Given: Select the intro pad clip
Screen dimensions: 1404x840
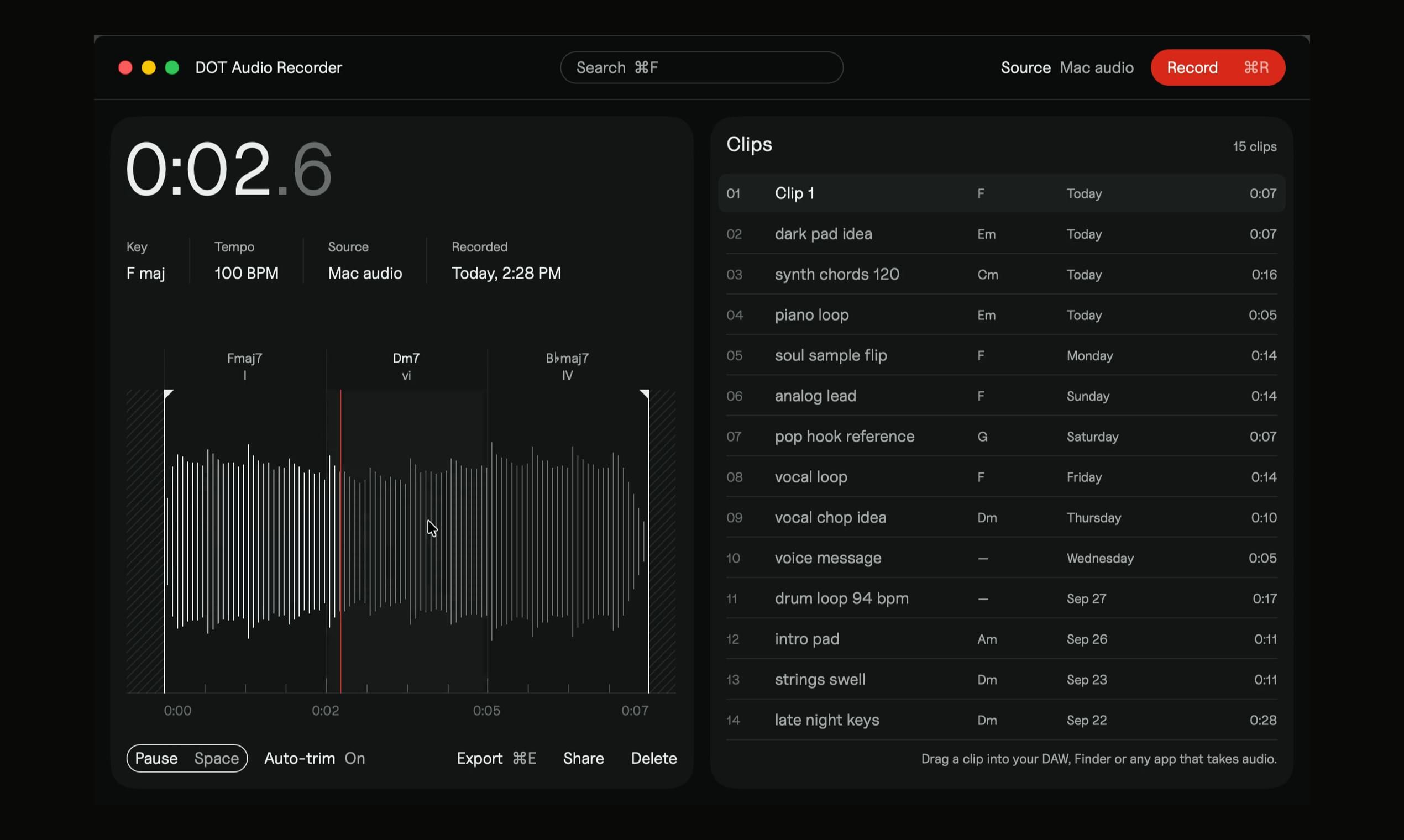Looking at the screenshot, I should 1002,639.
